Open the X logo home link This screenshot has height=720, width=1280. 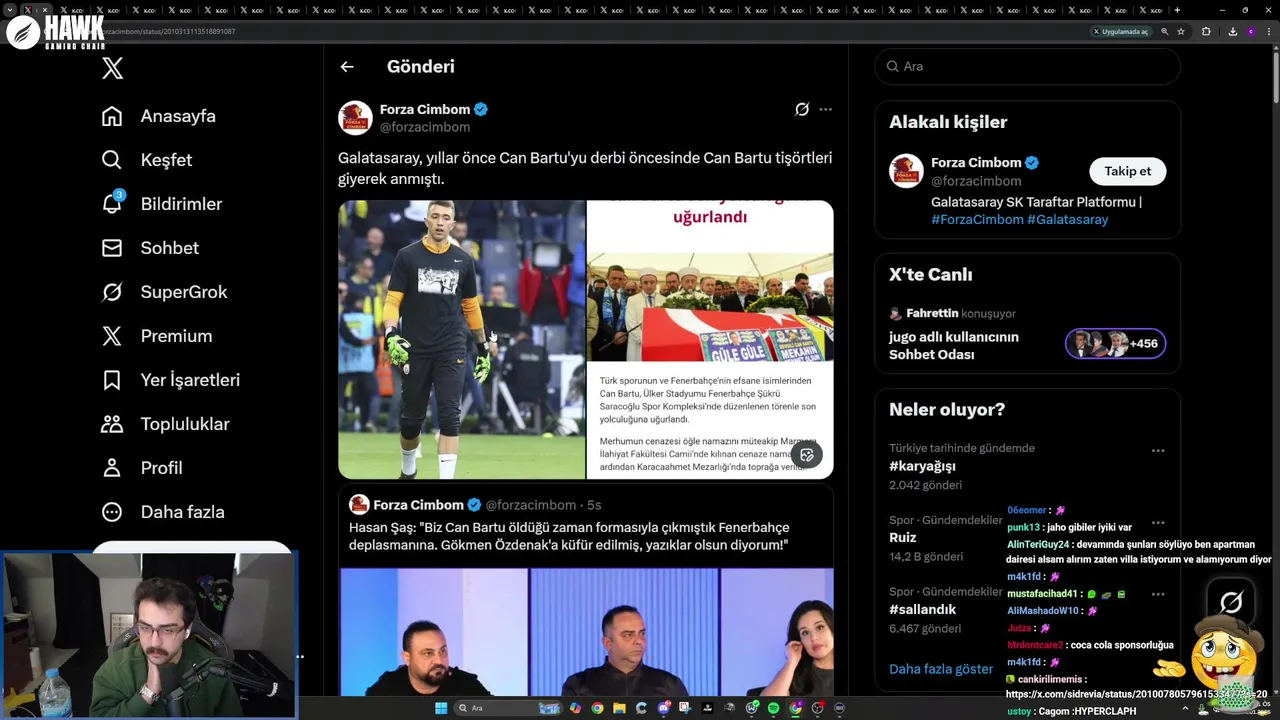click(112, 68)
